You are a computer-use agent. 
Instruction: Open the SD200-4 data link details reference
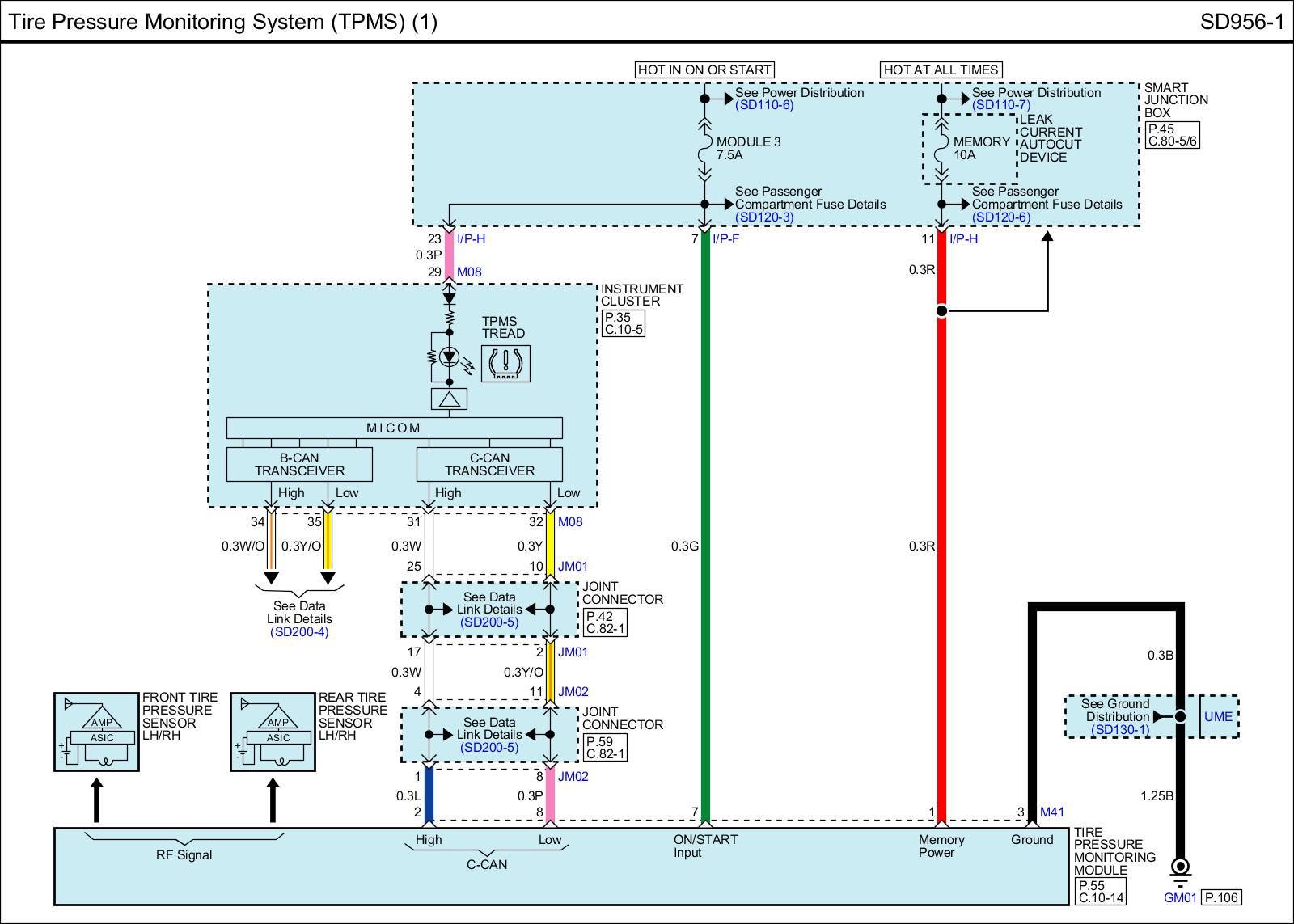click(x=299, y=632)
